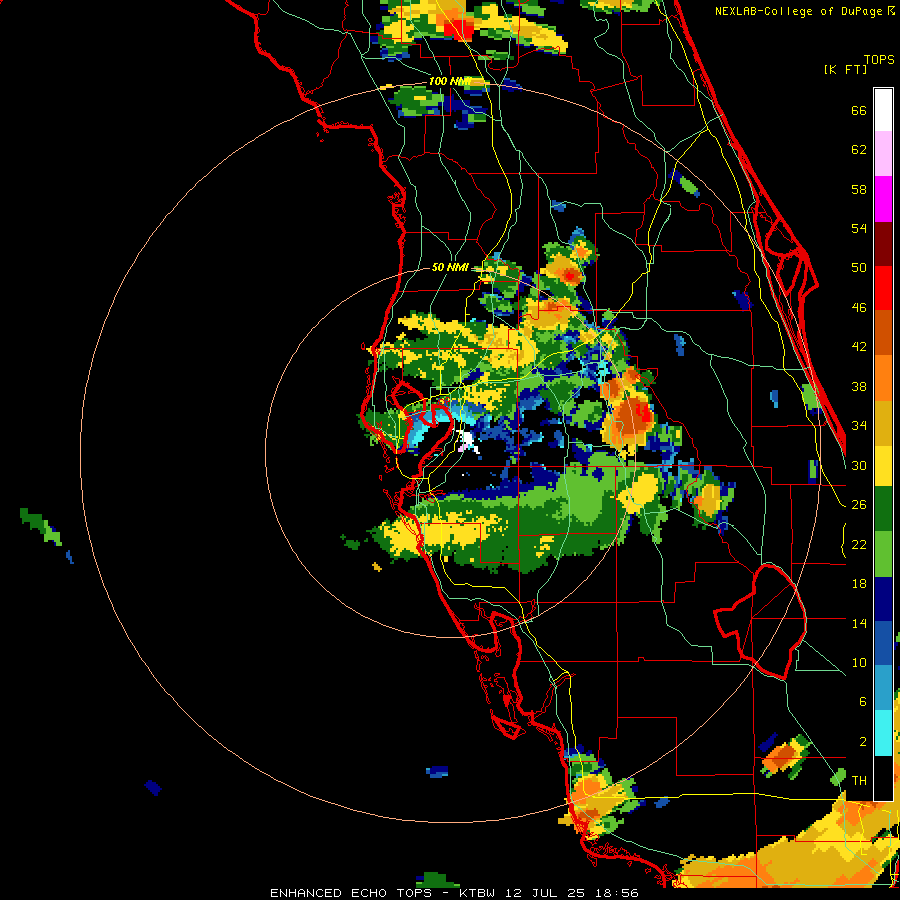The image size is (900, 900).
Task: Click the light green legend swatch
Action: tap(883, 554)
